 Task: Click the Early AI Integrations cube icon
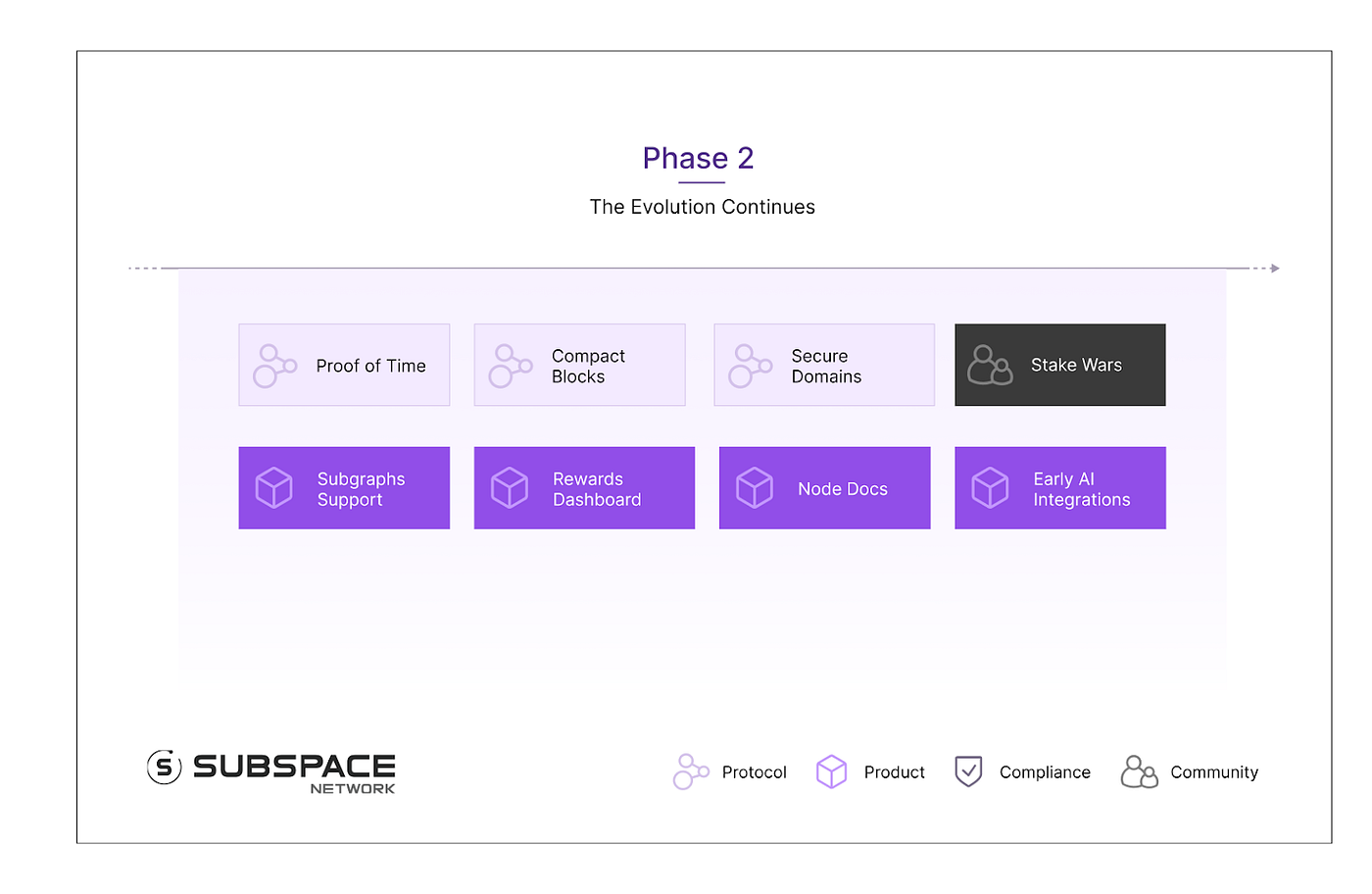click(x=990, y=487)
